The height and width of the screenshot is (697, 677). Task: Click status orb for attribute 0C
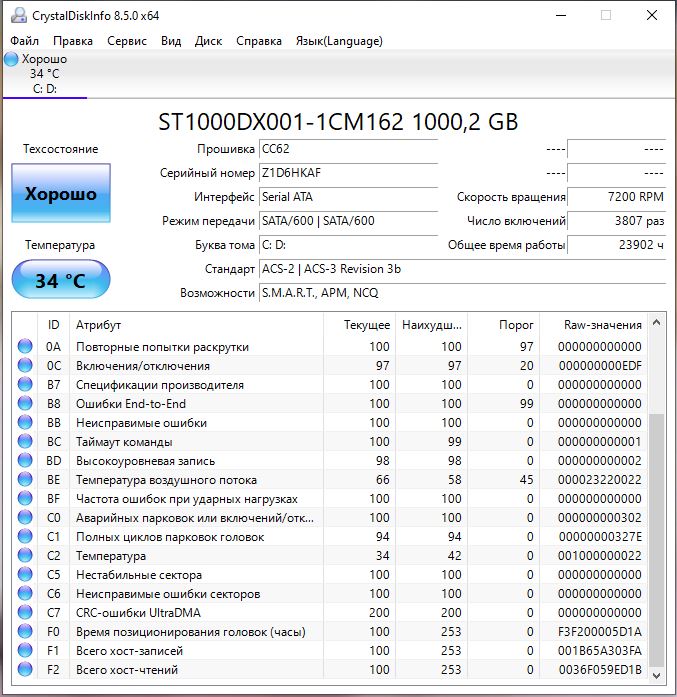[x=25, y=365]
